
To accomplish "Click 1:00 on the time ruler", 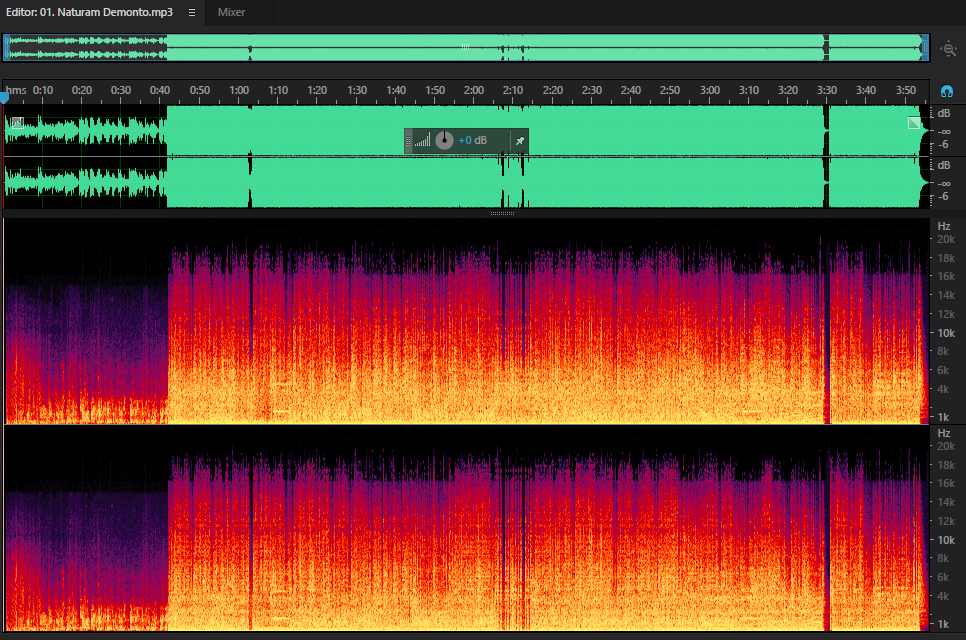I will [239, 90].
